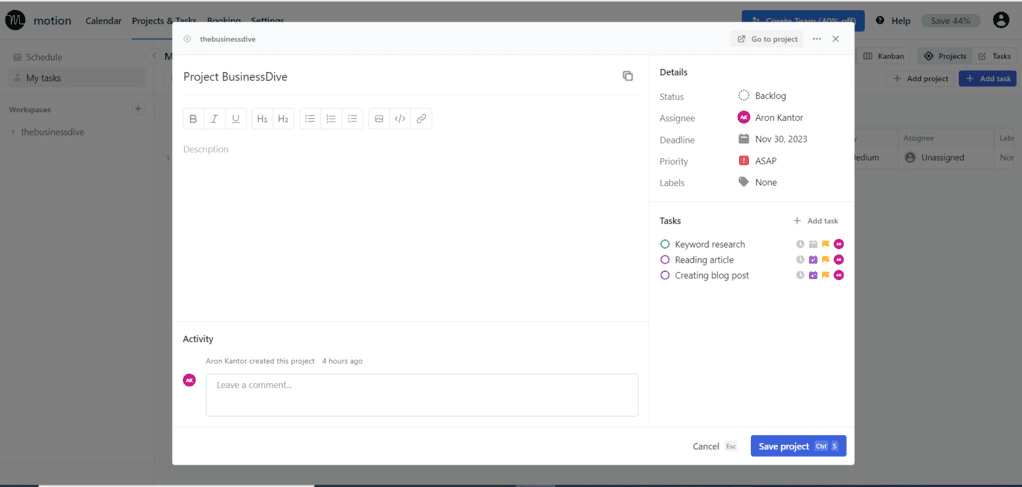Open the Assignee dropdown showing Aron Kantor

coord(770,117)
